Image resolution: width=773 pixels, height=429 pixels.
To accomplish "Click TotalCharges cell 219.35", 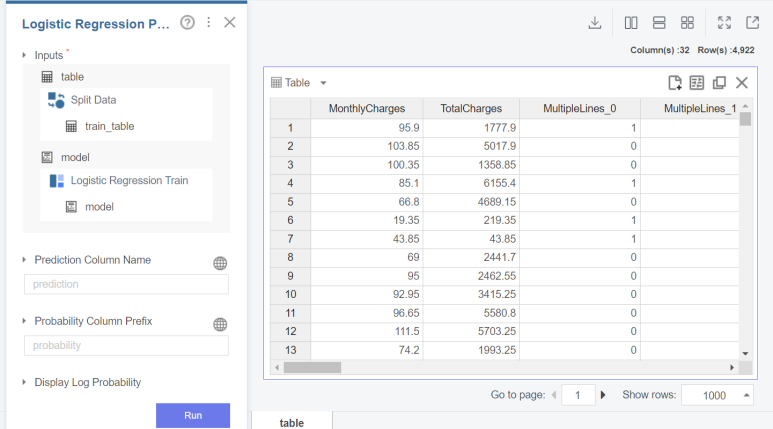I will (471, 220).
